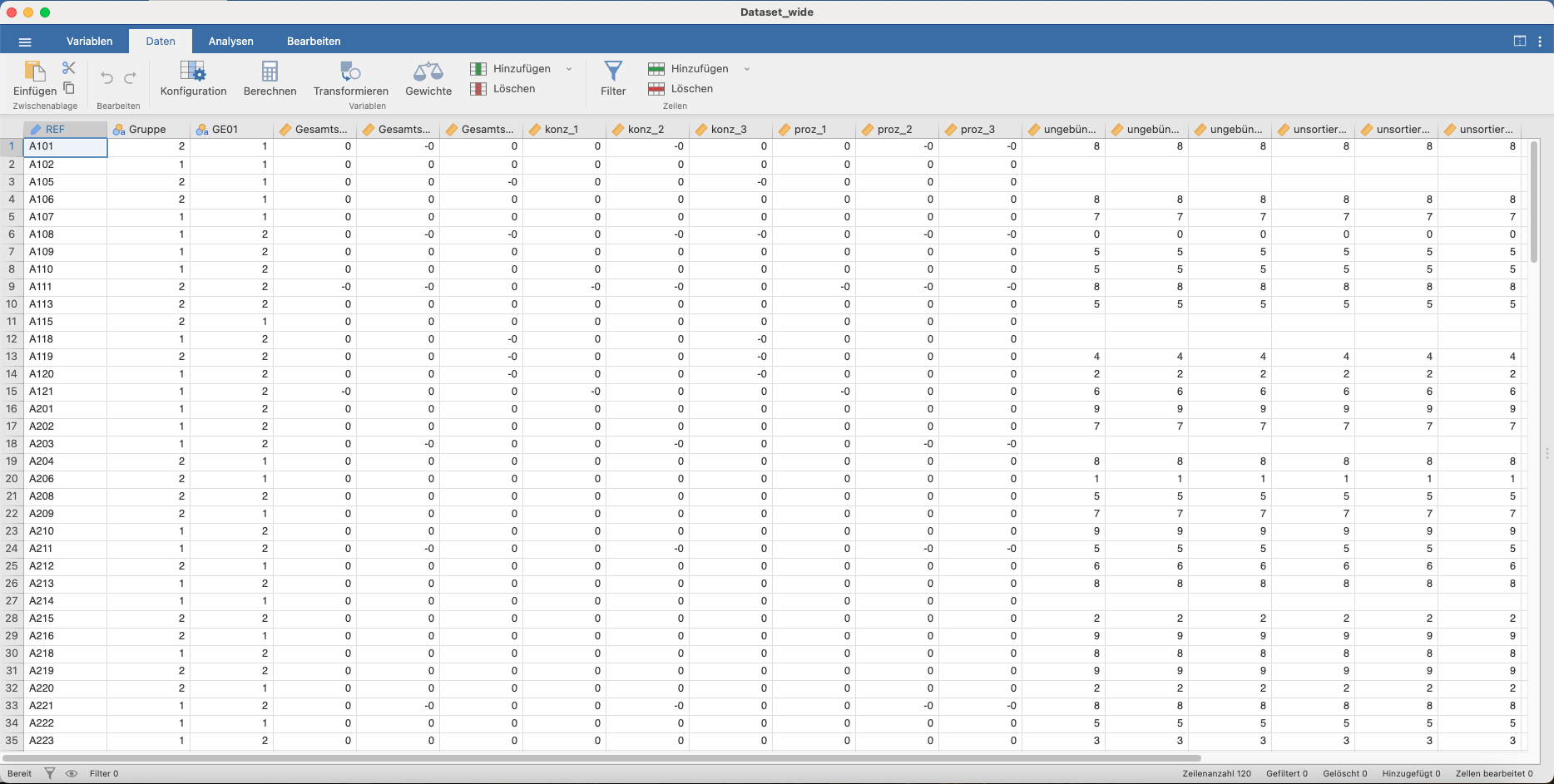Switch to the Daten tab
This screenshot has height=784, width=1554.
coord(161,42)
